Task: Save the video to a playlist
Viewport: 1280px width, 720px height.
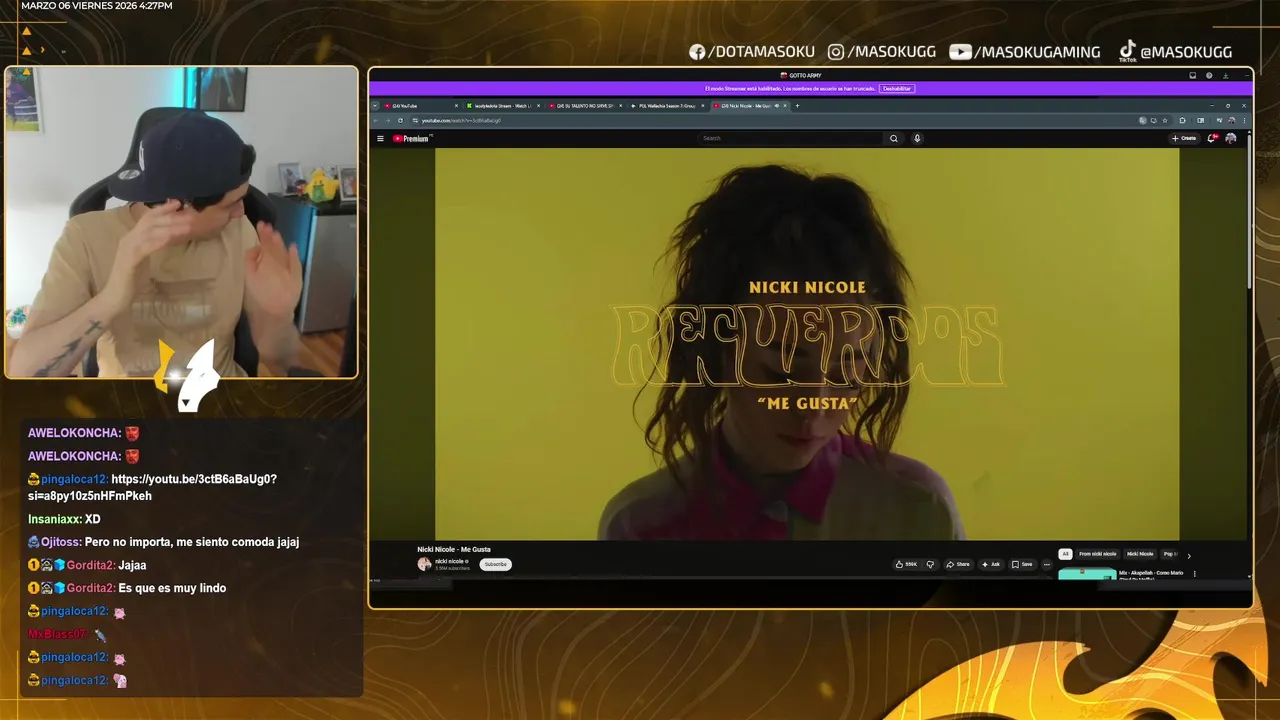Action: pyautogui.click(x=1022, y=564)
